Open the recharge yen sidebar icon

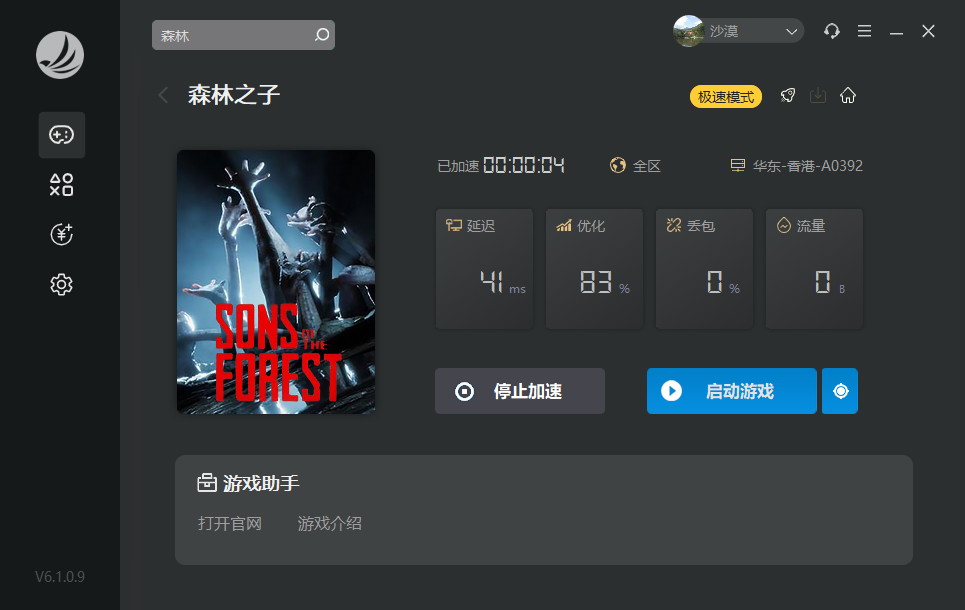[62, 235]
